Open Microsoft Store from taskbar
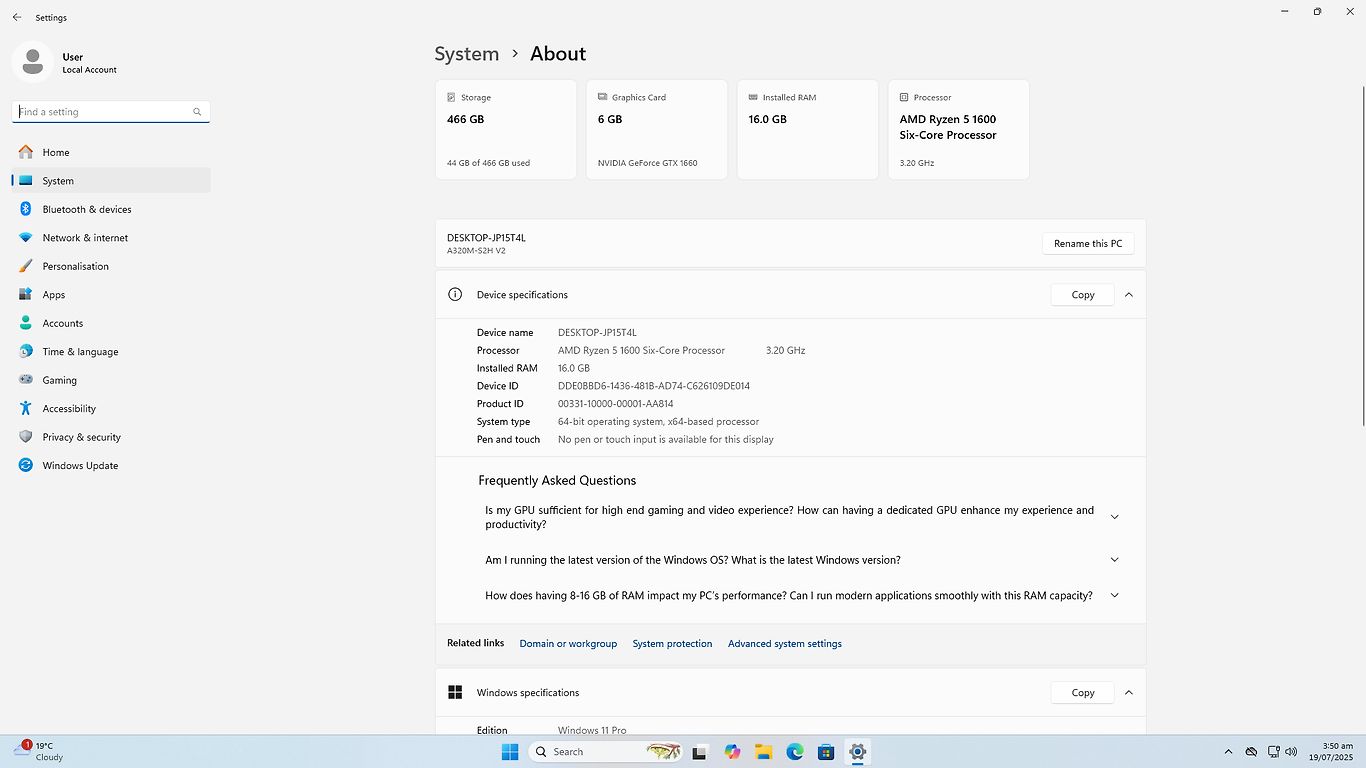1366x768 pixels. [826, 752]
